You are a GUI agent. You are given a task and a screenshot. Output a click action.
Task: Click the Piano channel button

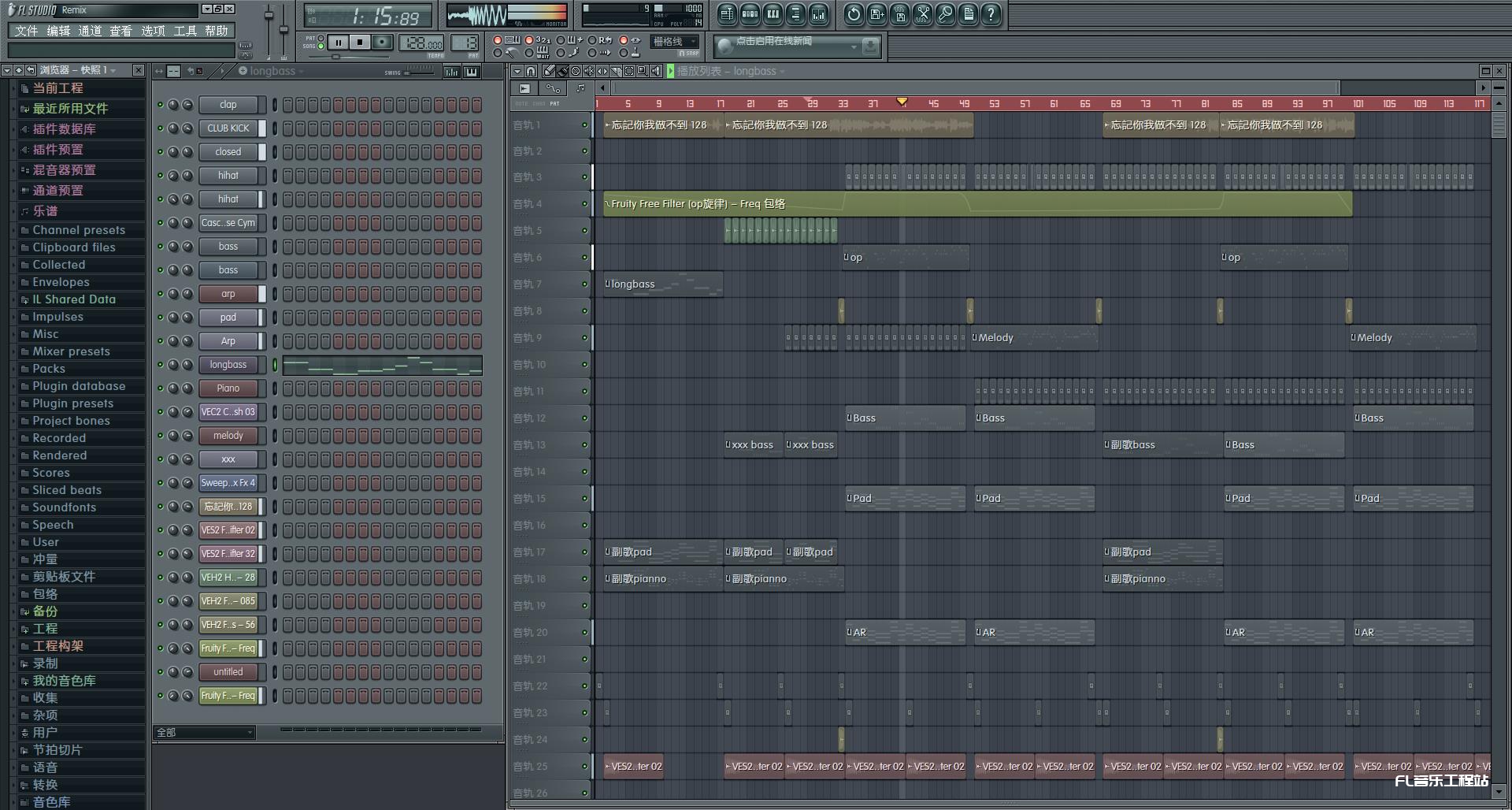[228, 388]
